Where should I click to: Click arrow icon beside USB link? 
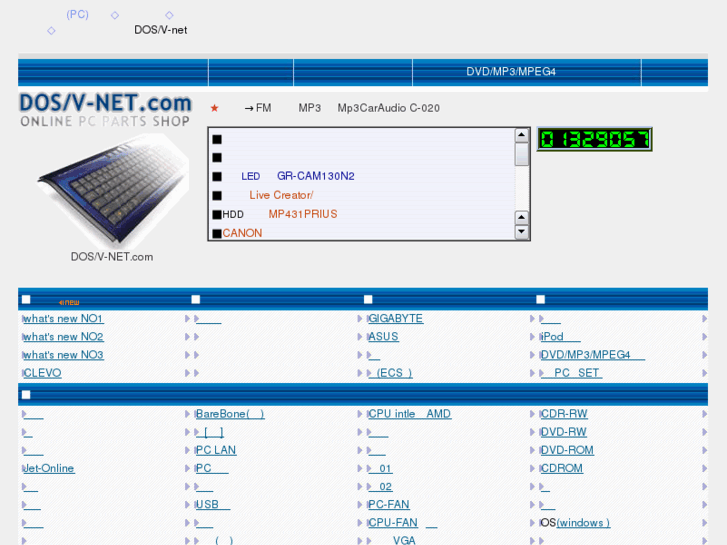(x=187, y=504)
